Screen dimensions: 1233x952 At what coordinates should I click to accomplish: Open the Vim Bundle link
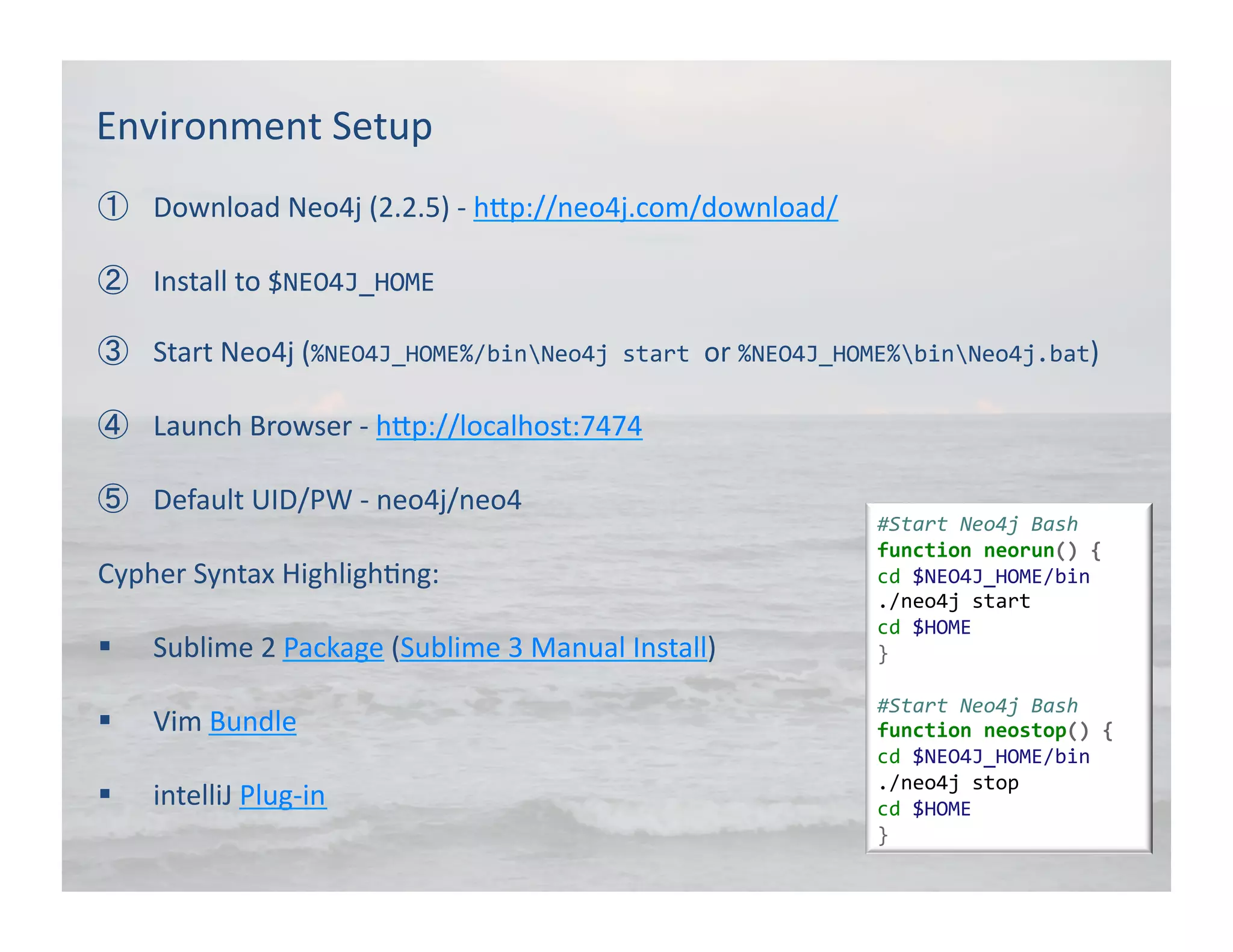253,722
